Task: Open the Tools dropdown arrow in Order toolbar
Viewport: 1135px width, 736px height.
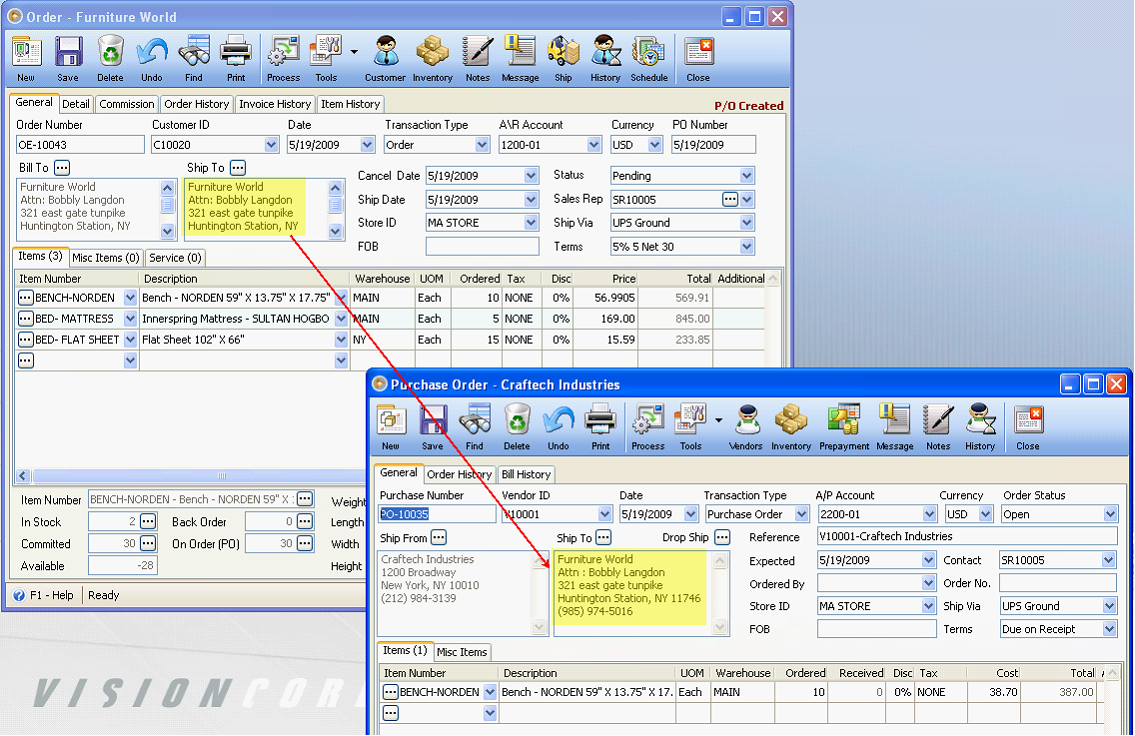Action: (x=354, y=52)
